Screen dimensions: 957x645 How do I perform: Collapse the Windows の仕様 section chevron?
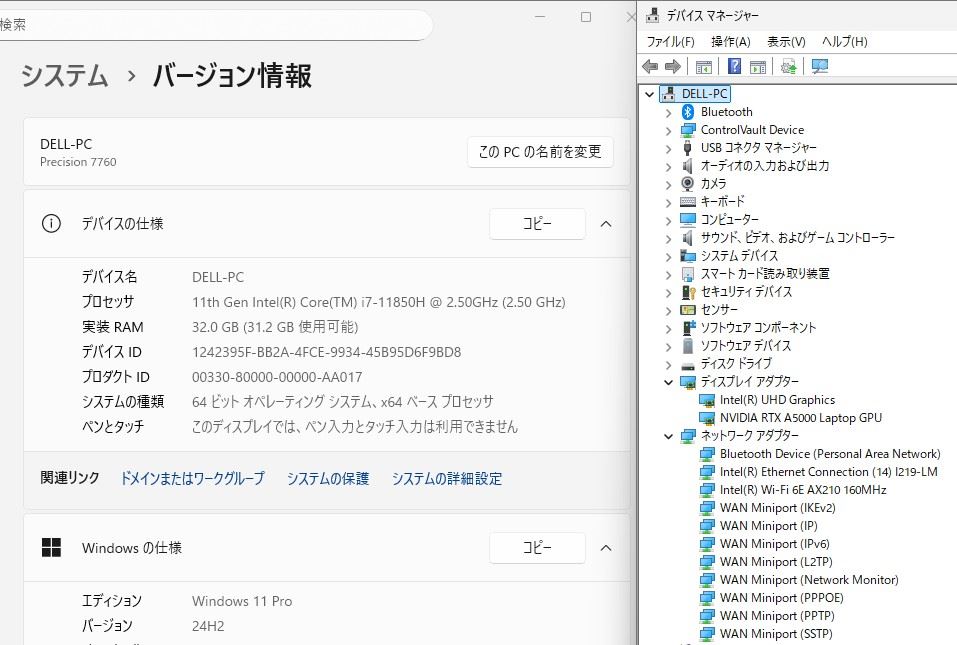605,548
